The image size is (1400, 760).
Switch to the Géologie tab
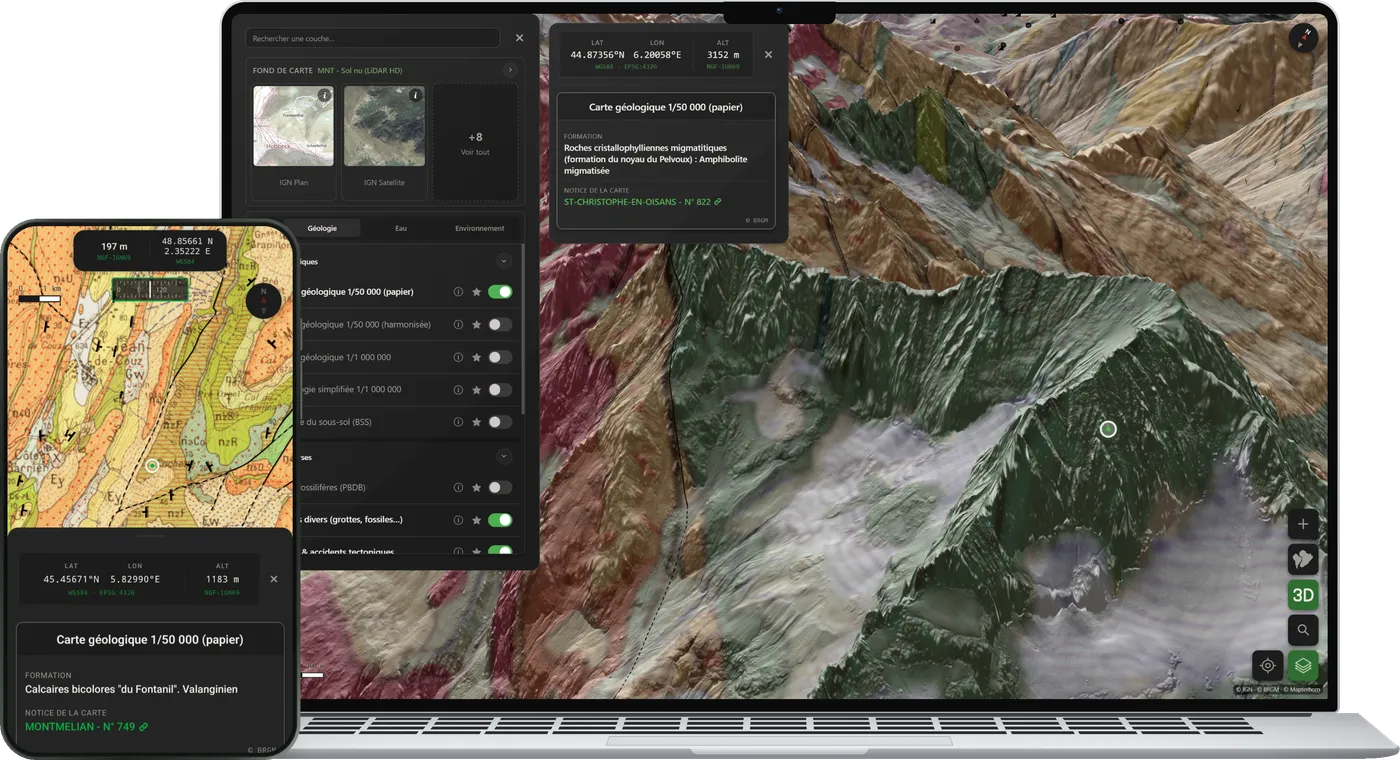tap(322, 228)
